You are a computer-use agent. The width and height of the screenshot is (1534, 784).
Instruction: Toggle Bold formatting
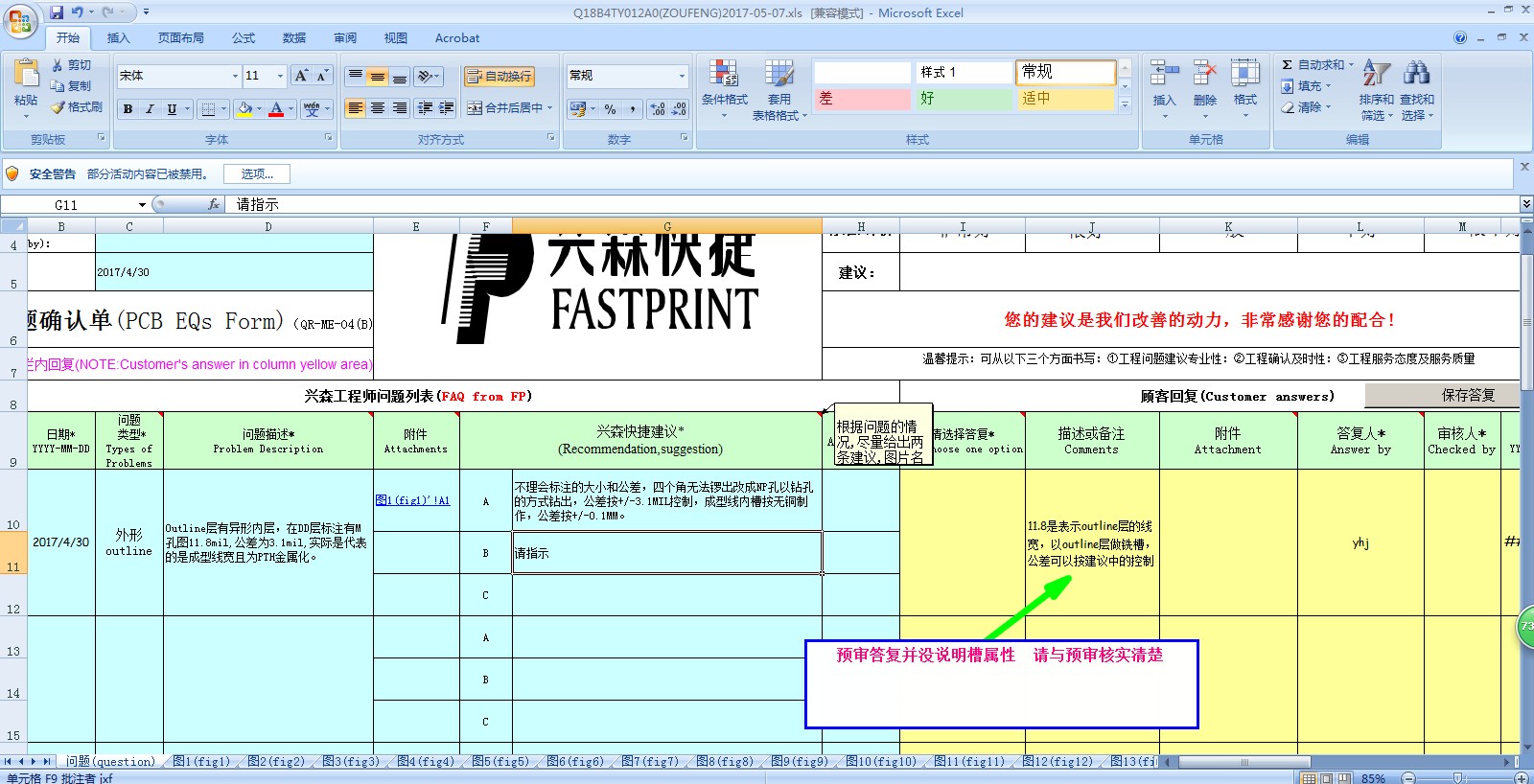tap(128, 109)
